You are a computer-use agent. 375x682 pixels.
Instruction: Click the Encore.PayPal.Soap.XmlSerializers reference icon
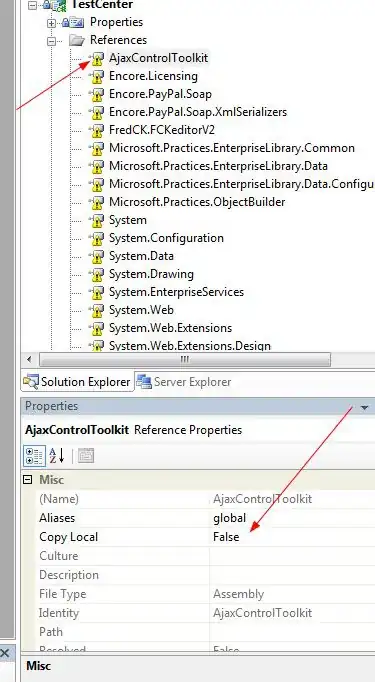[96, 112]
